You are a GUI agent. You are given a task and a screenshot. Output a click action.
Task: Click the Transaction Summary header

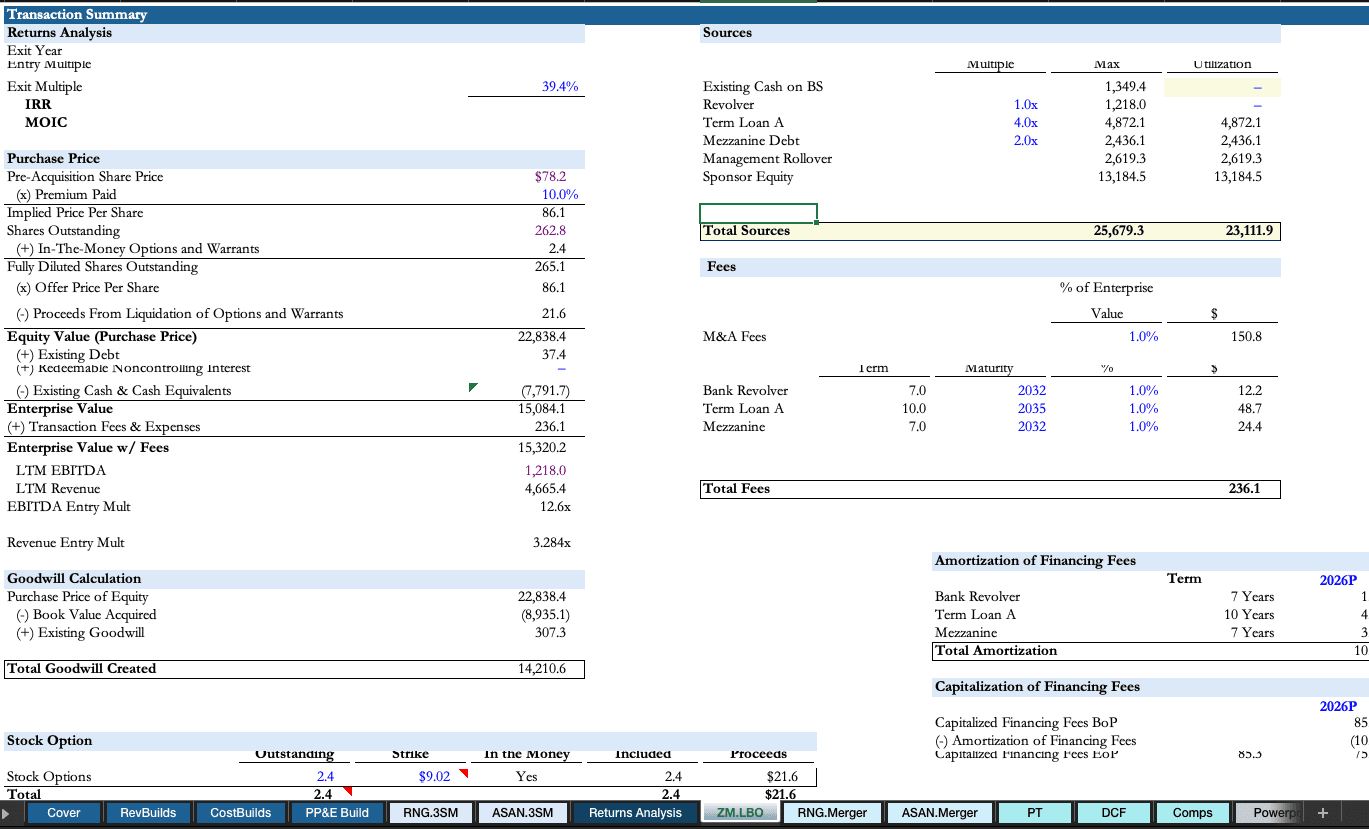pos(77,15)
